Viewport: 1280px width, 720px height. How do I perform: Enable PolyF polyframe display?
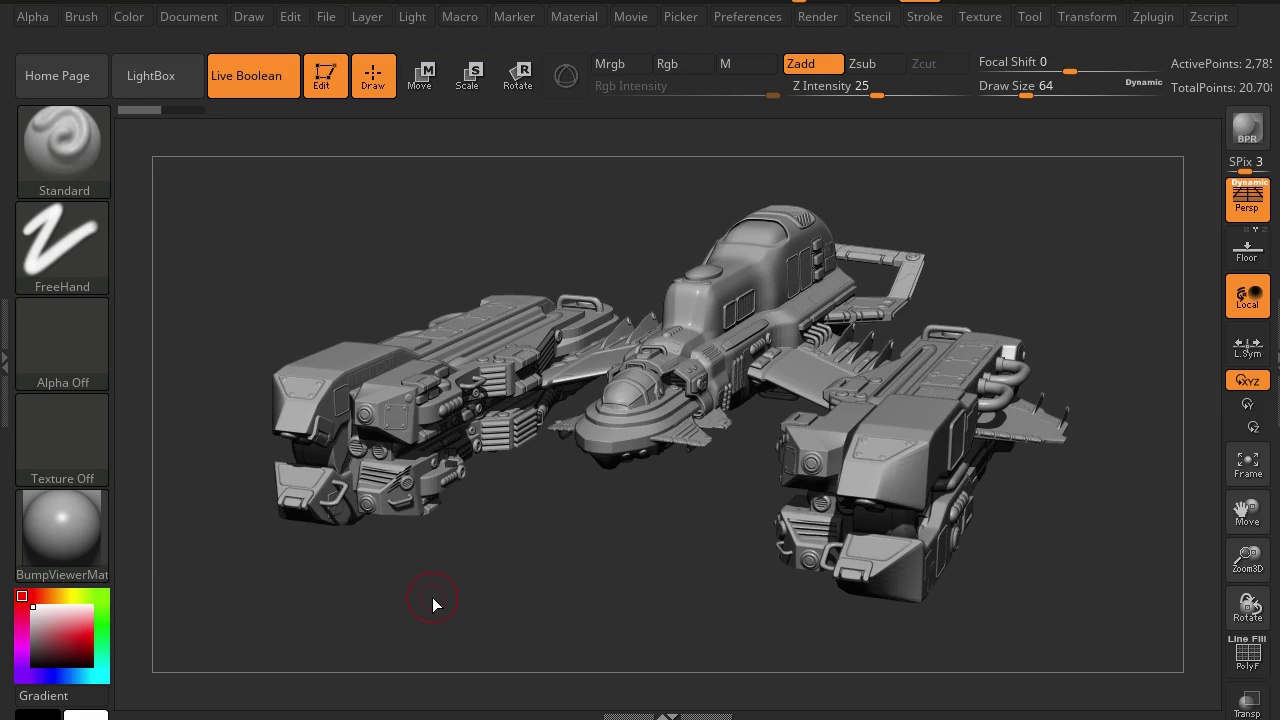tap(1247, 655)
